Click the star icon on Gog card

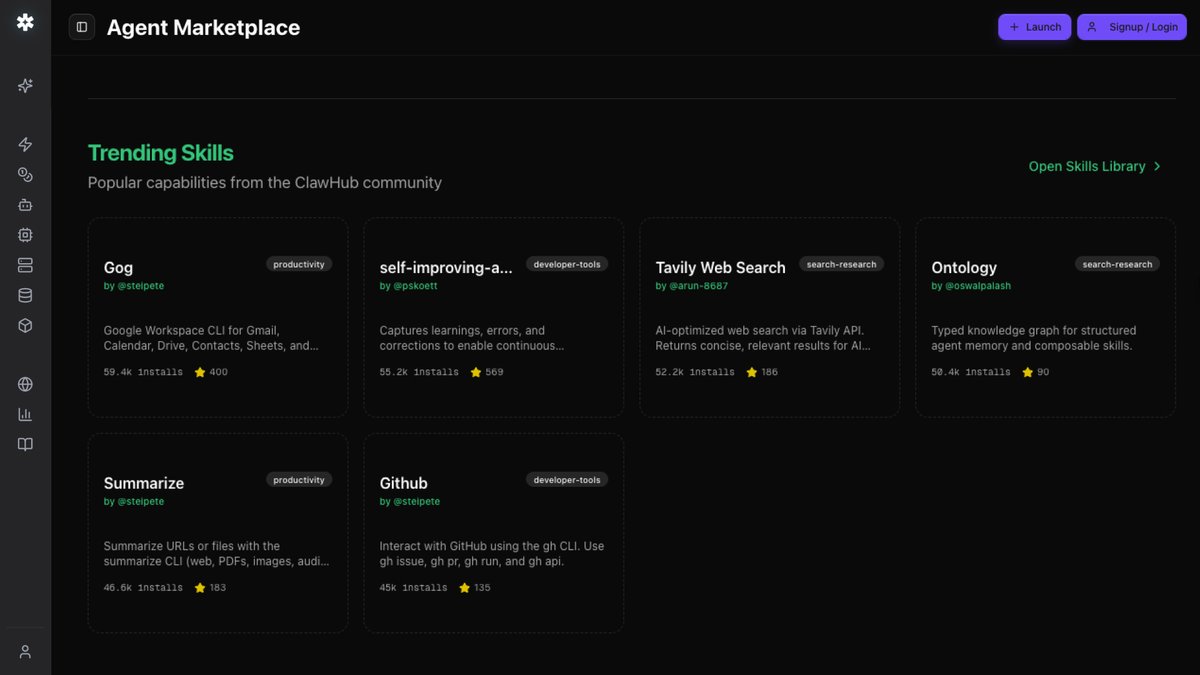(x=199, y=372)
